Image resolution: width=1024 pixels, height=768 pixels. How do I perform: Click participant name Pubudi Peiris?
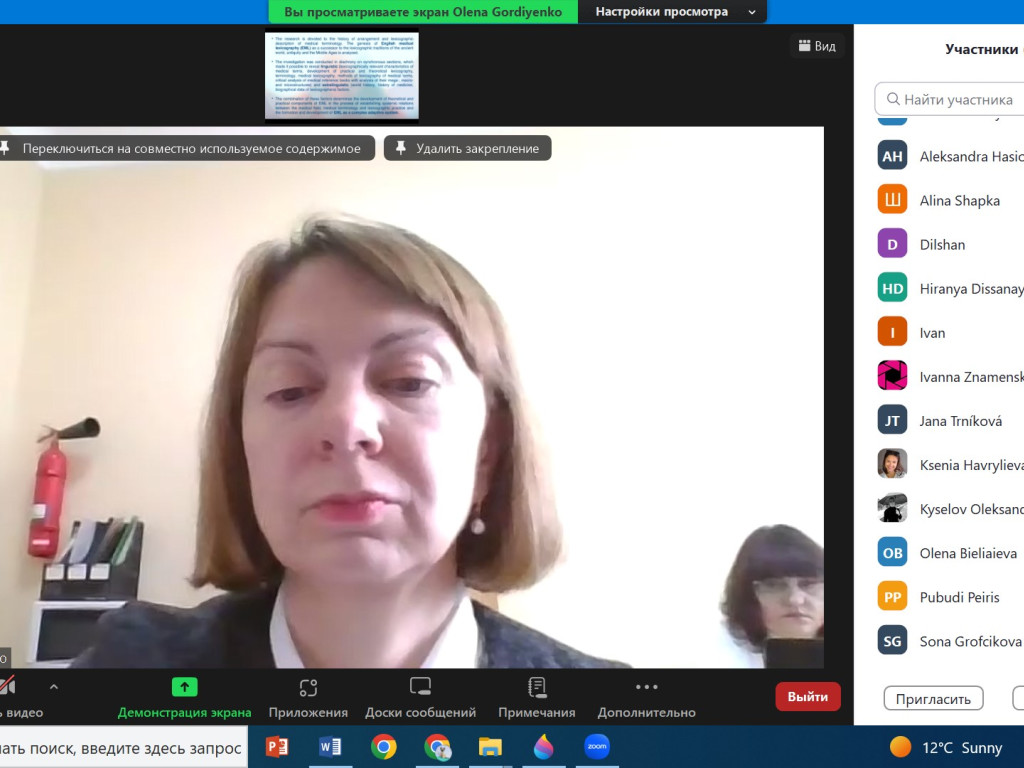point(959,597)
